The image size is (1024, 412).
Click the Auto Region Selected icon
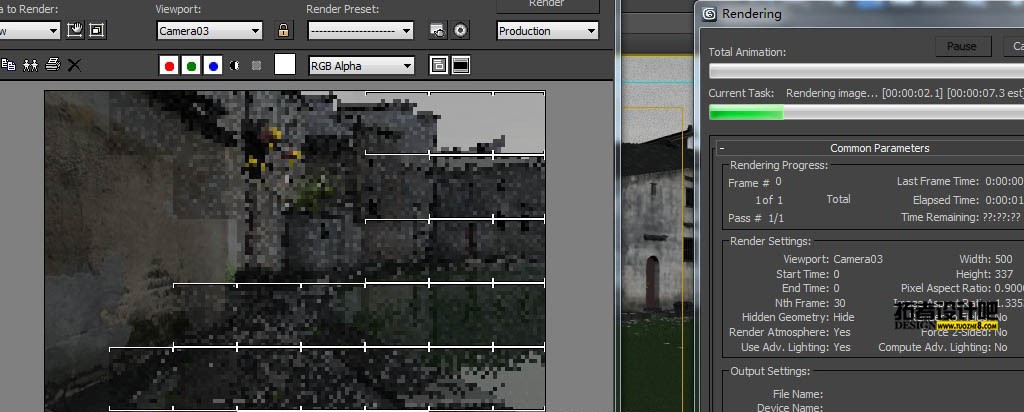[x=97, y=30]
